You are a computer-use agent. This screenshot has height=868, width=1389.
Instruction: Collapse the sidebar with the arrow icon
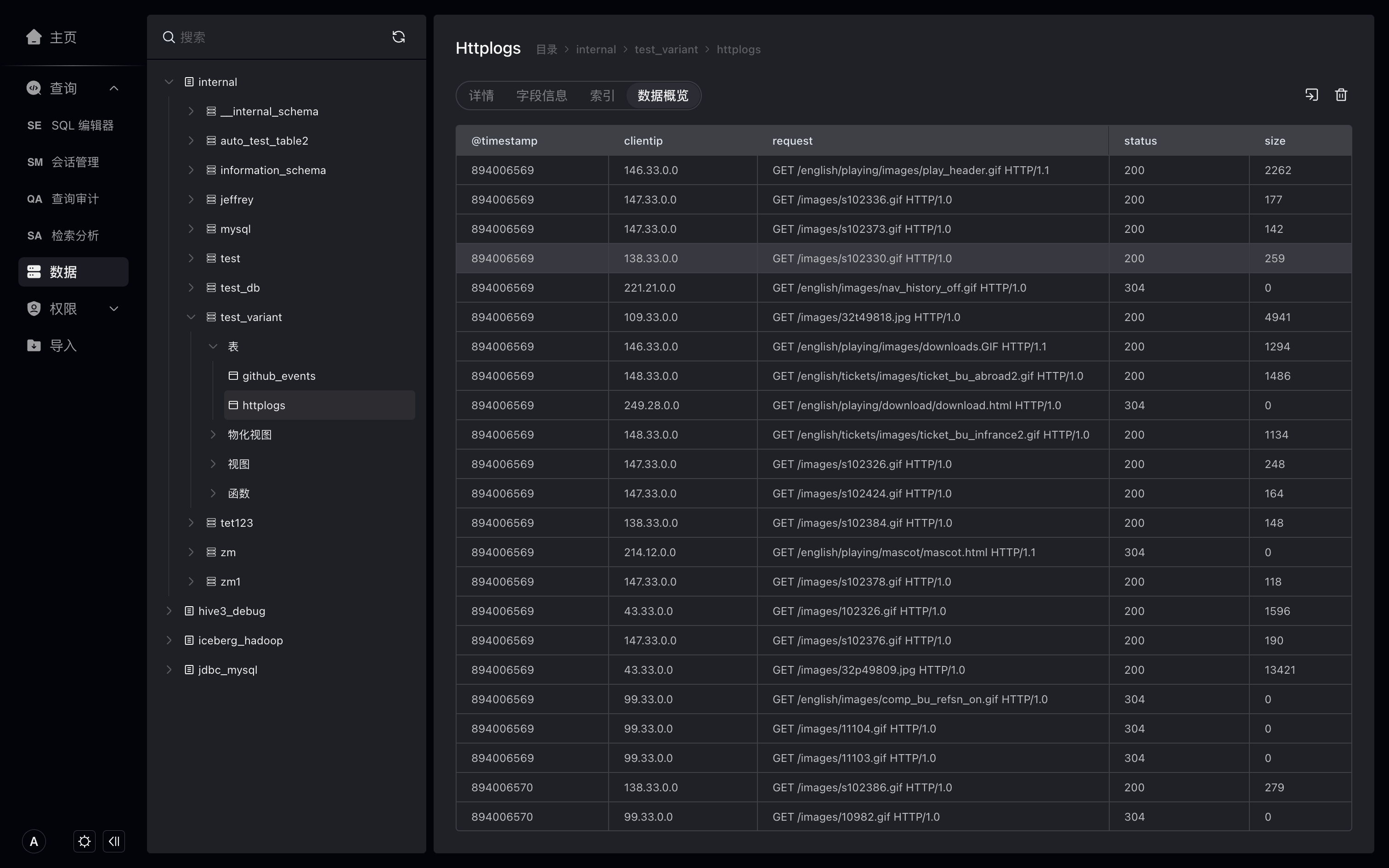tap(113, 841)
